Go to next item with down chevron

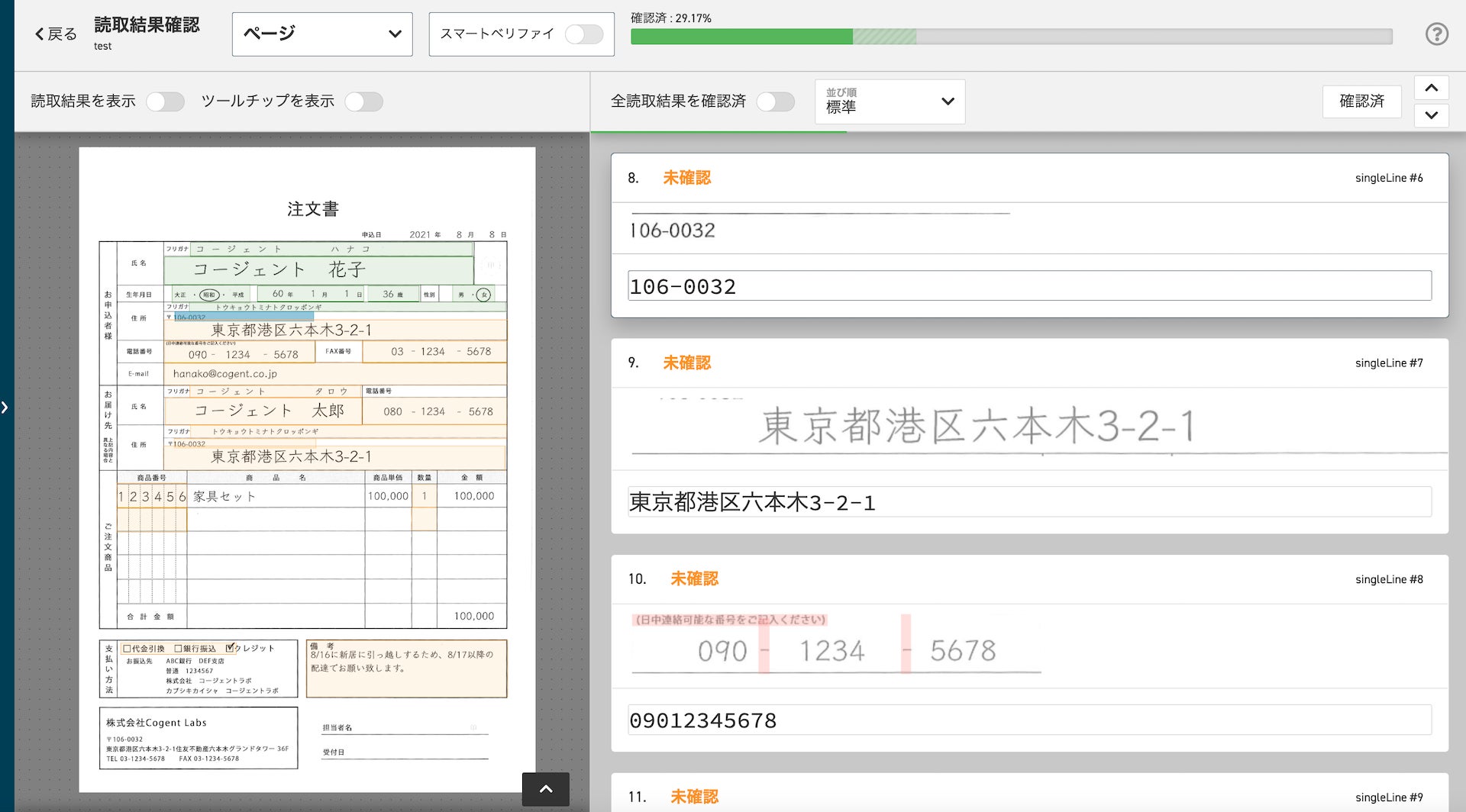[1432, 115]
